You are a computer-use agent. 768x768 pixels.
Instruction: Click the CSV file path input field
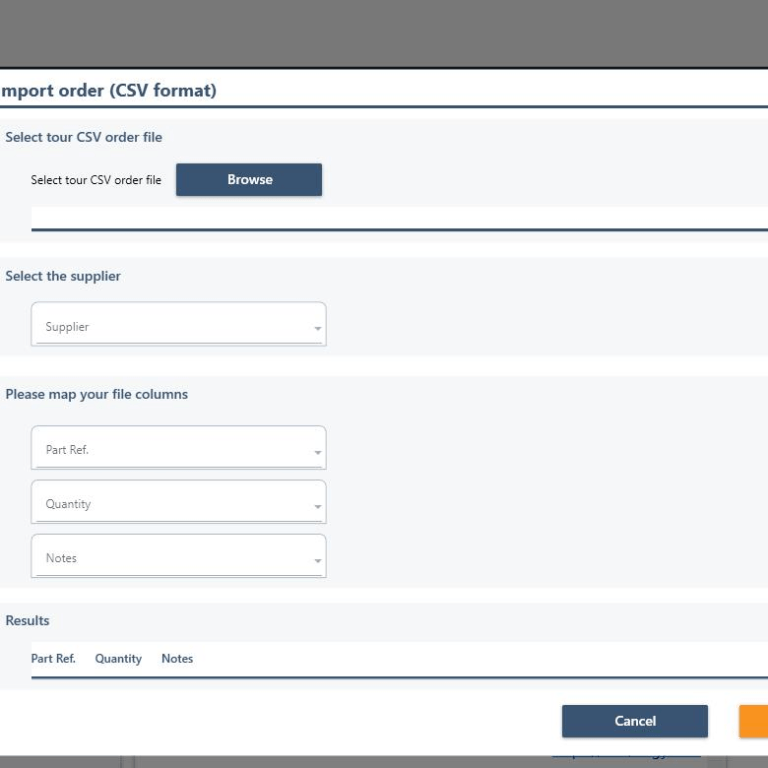[398, 218]
